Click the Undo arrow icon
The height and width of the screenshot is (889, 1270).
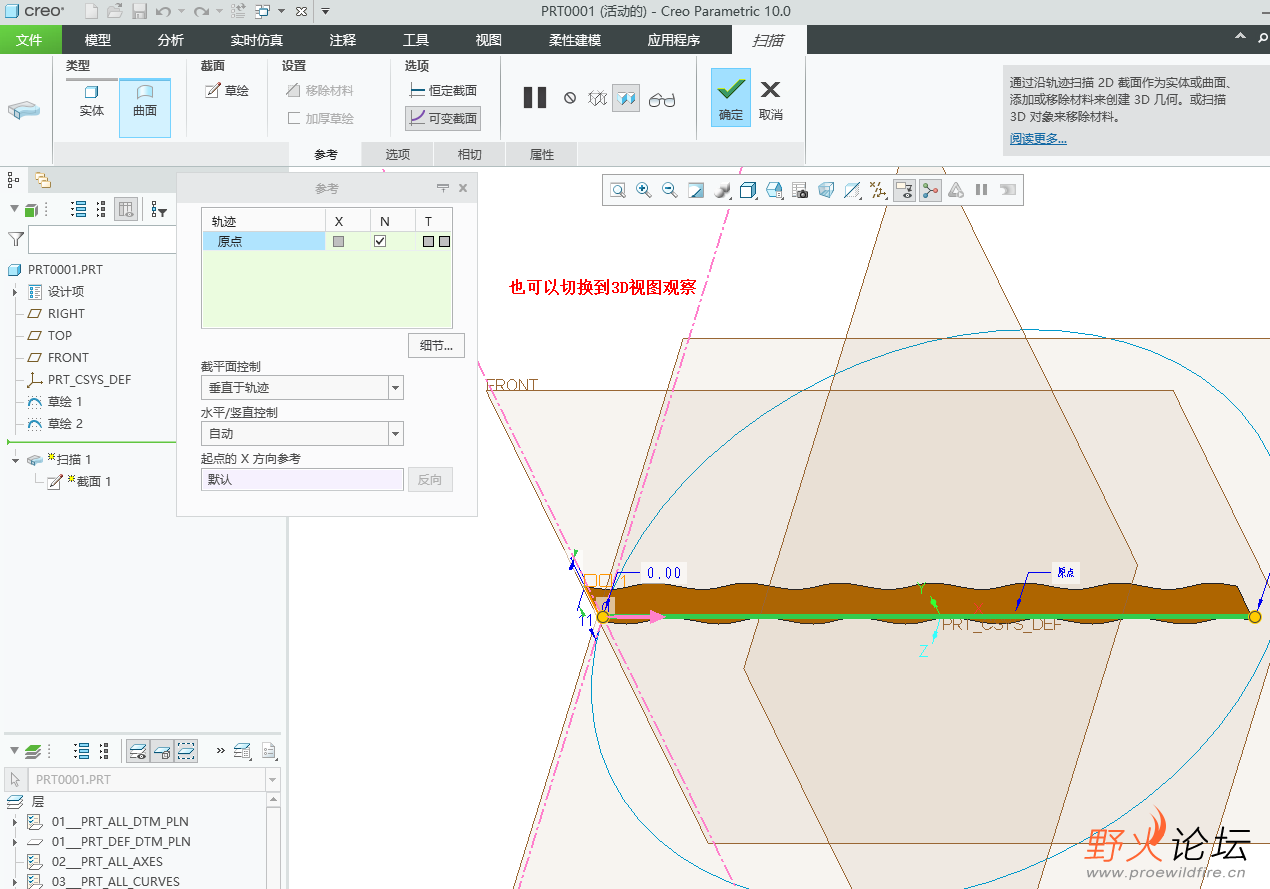(163, 12)
